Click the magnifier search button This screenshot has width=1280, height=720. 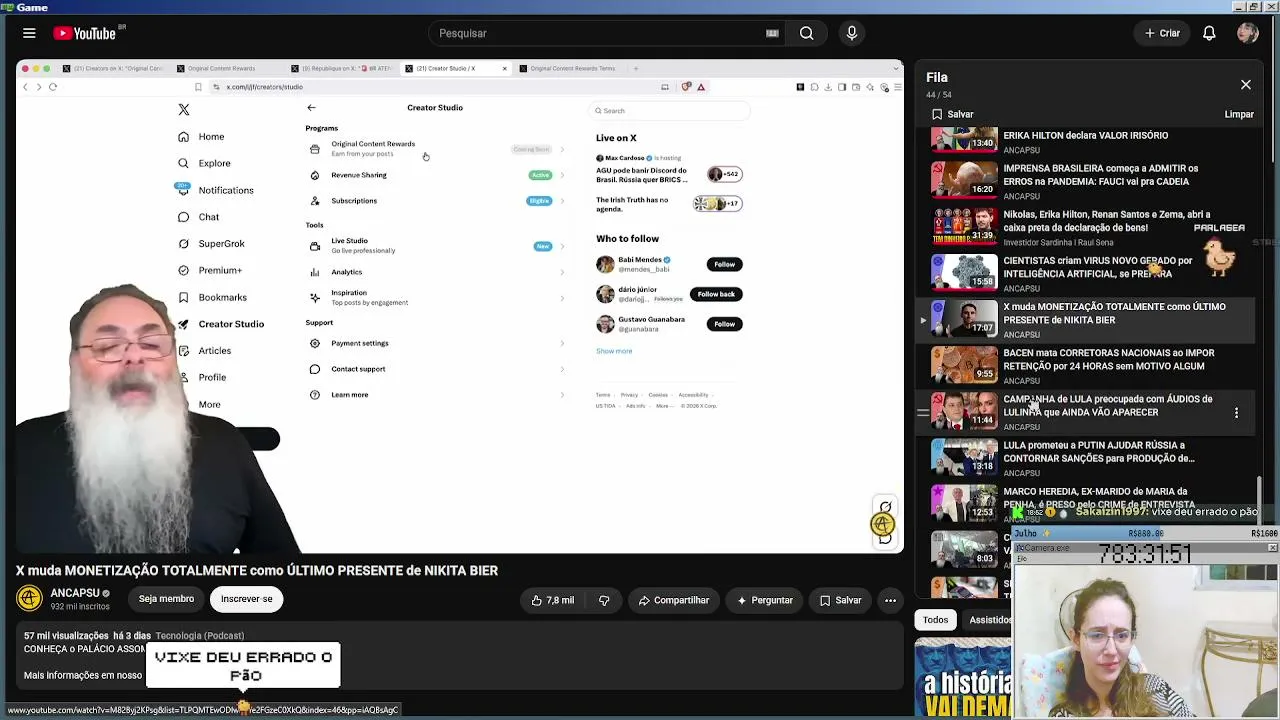pos(806,33)
